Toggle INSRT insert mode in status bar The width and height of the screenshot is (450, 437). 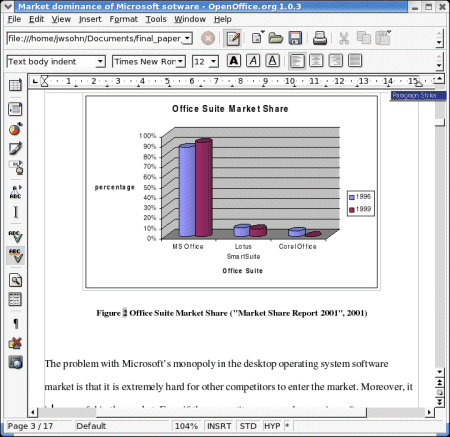(219, 426)
